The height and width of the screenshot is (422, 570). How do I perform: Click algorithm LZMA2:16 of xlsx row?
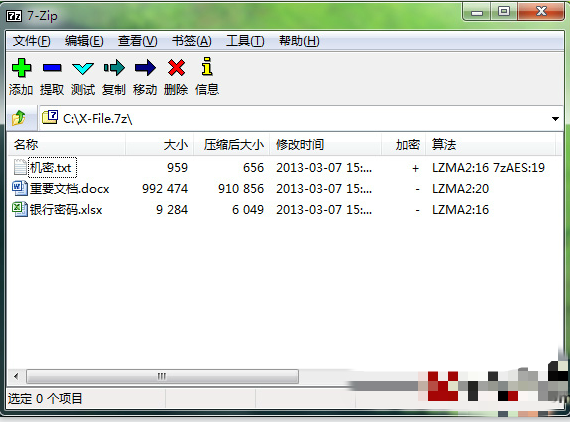click(461, 210)
